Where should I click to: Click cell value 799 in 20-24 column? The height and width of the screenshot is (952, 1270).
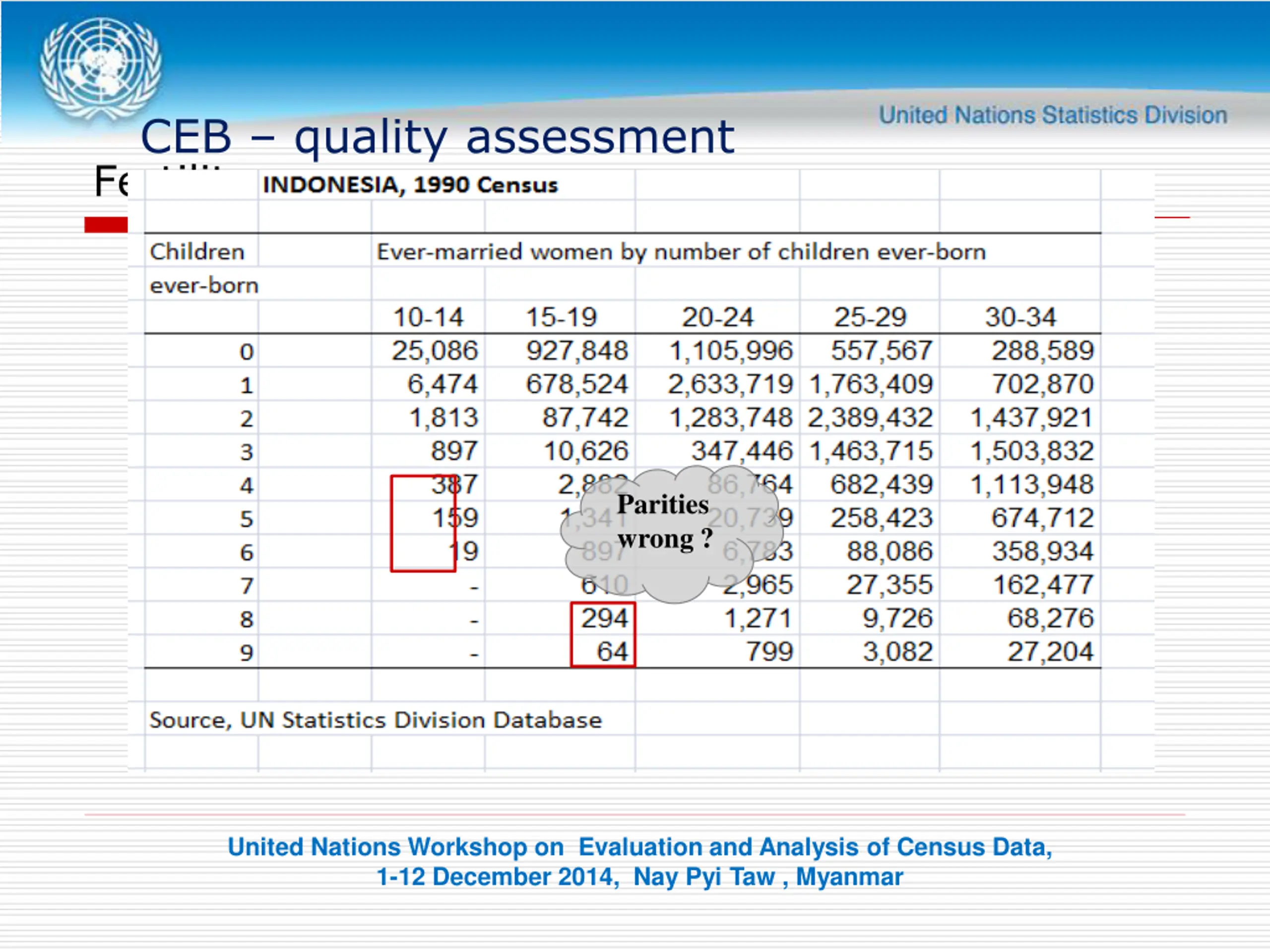pos(769,652)
